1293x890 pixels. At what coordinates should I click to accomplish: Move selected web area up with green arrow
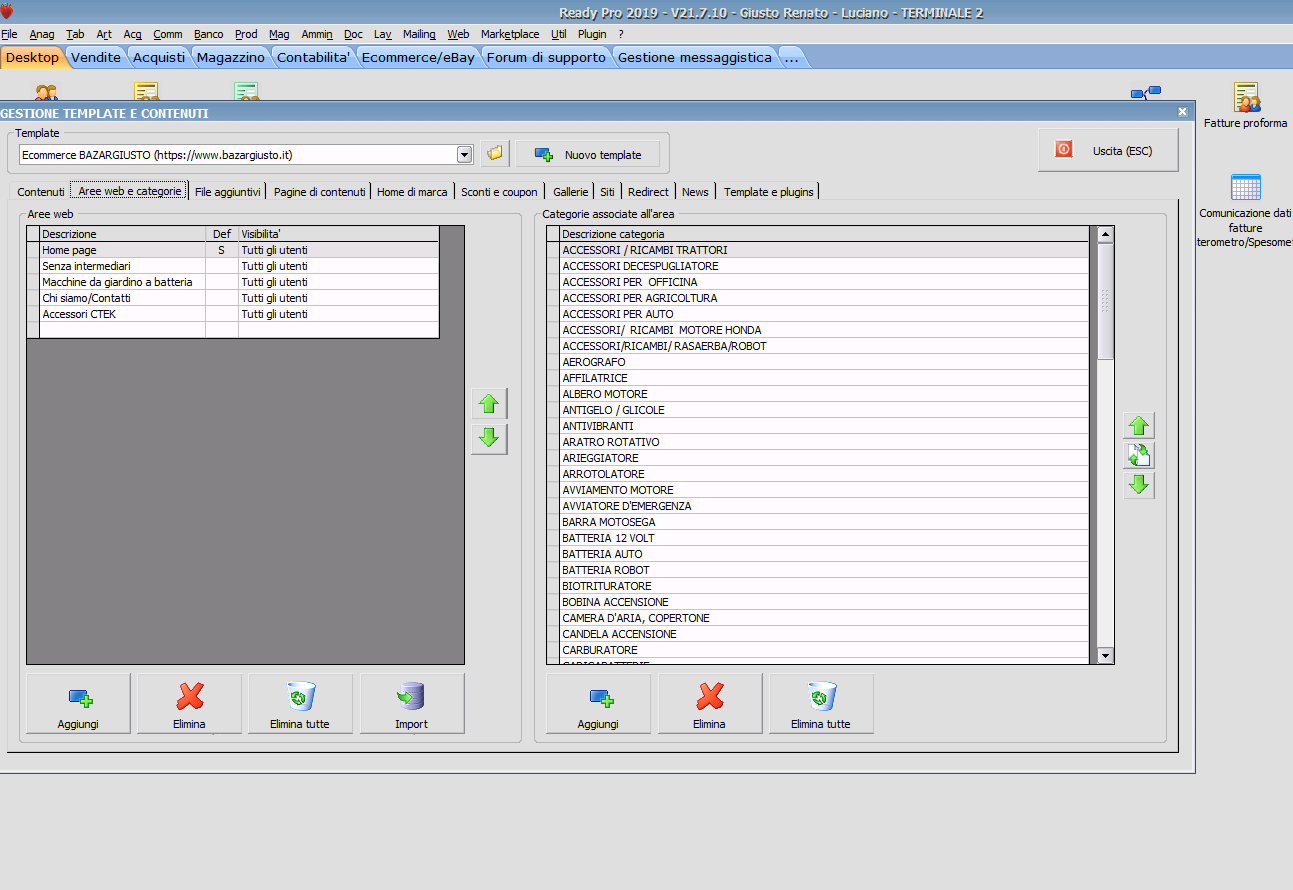tap(489, 404)
